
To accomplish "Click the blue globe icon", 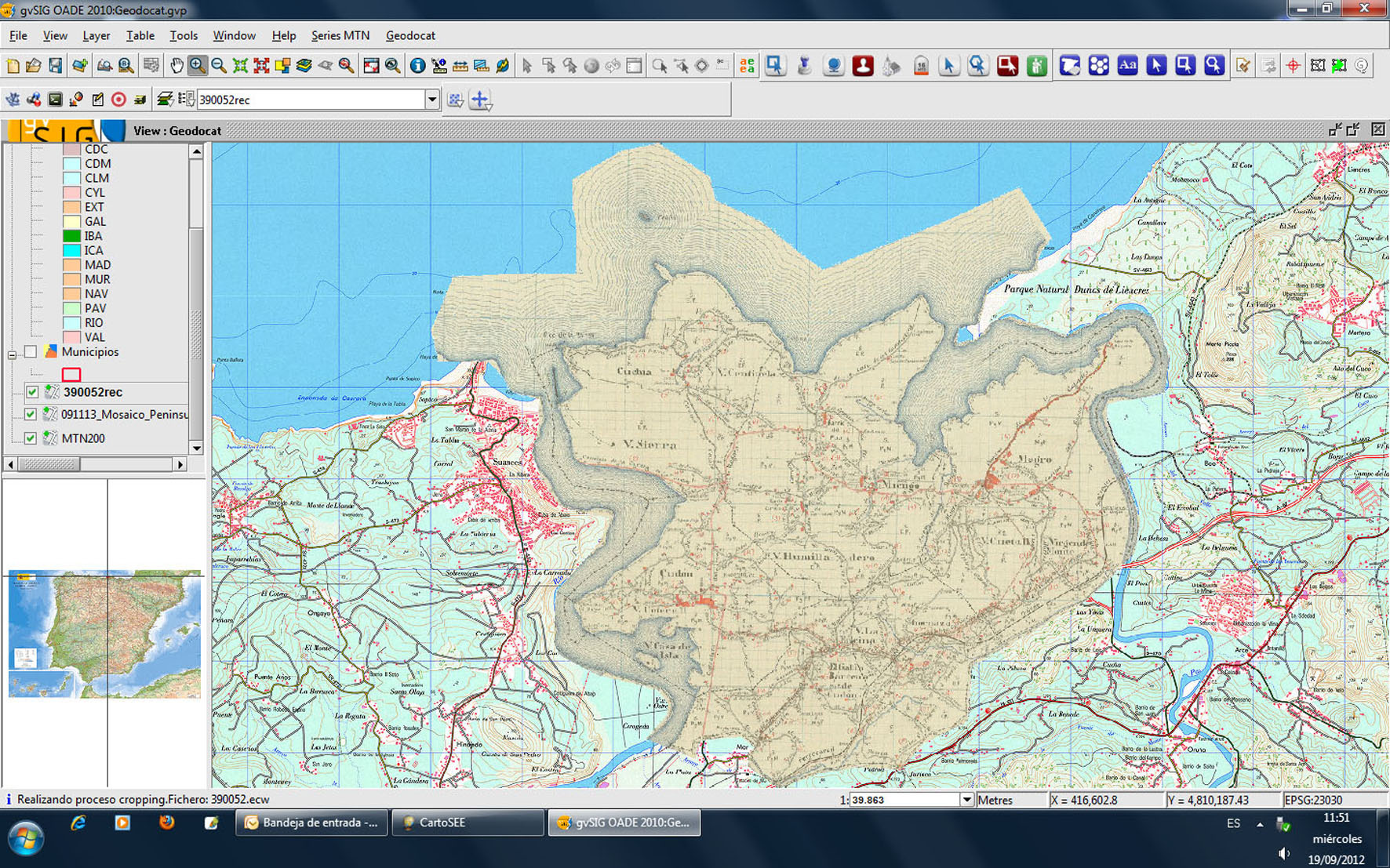I will point(834,66).
